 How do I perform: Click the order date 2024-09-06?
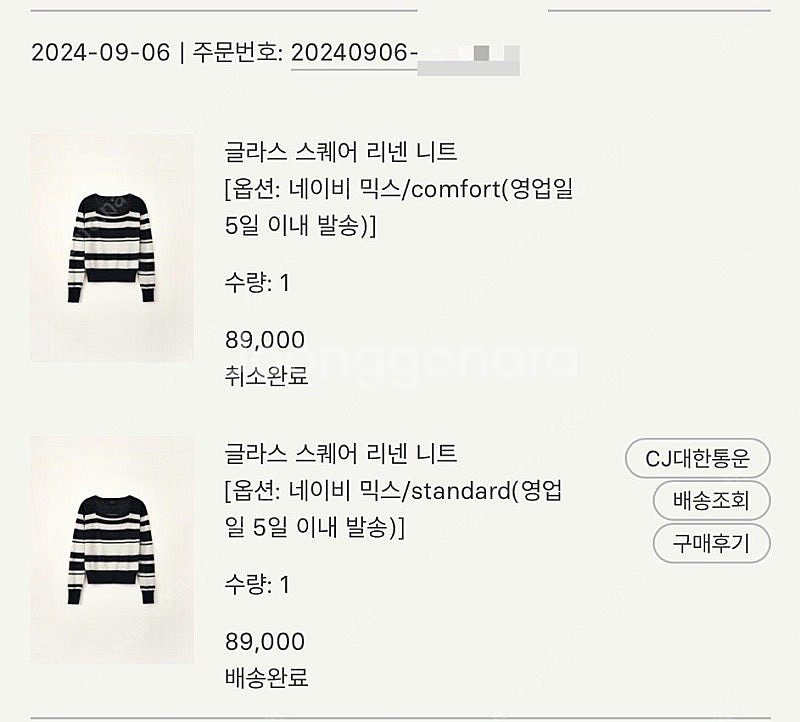pos(100,53)
